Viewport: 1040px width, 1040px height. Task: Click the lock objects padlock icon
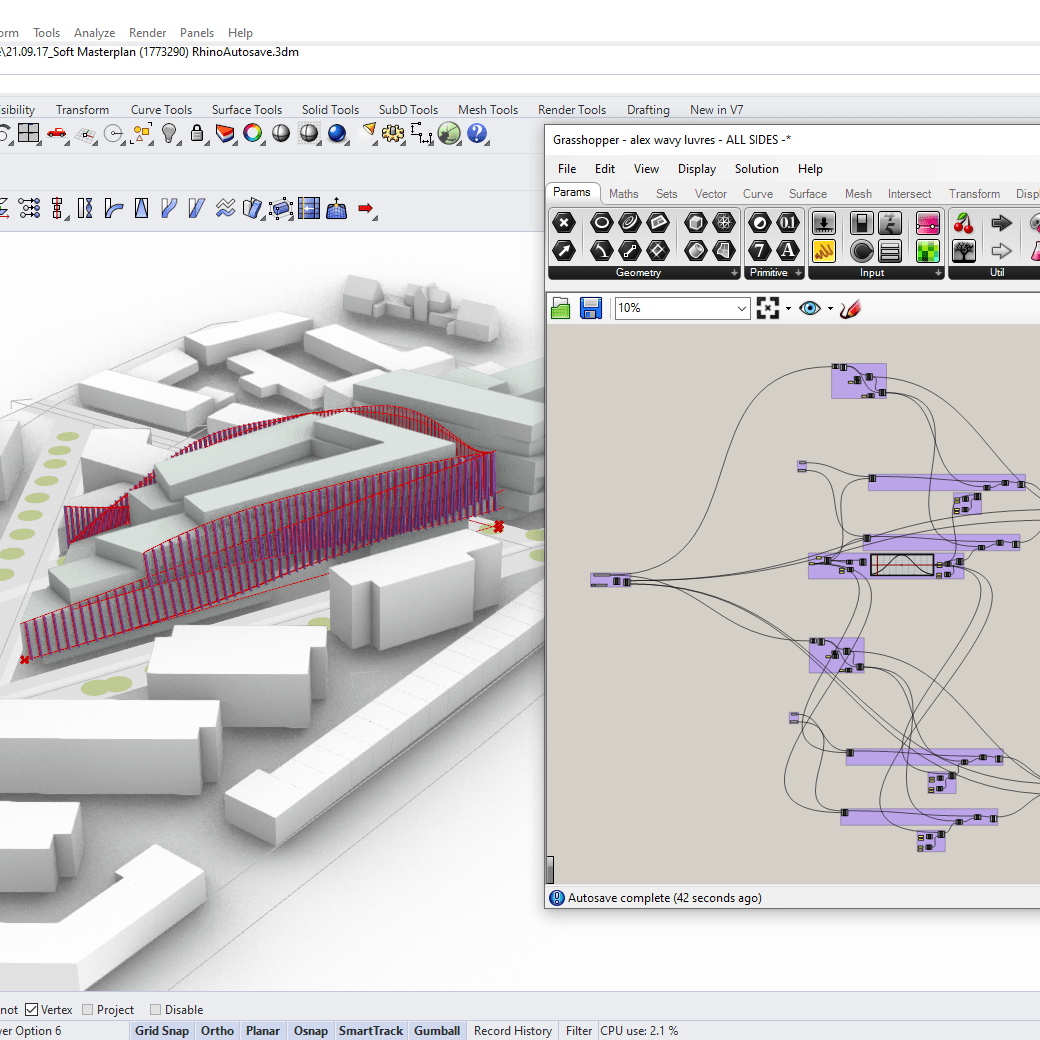(197, 133)
